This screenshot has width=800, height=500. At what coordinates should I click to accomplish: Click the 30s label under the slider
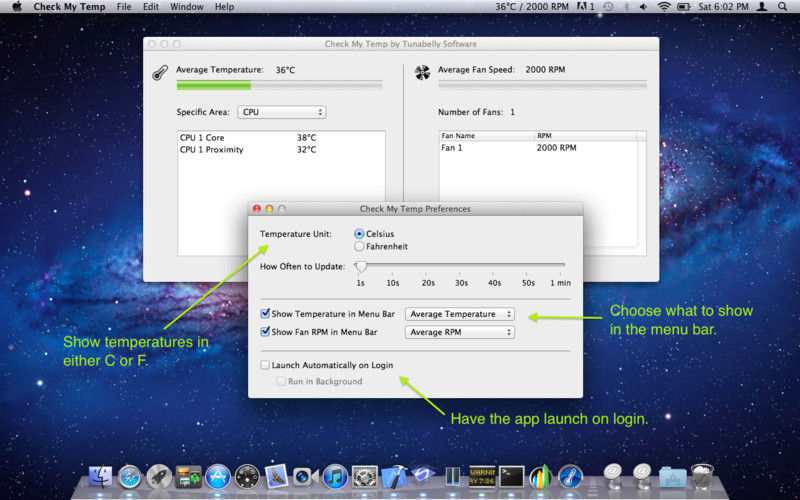click(461, 283)
